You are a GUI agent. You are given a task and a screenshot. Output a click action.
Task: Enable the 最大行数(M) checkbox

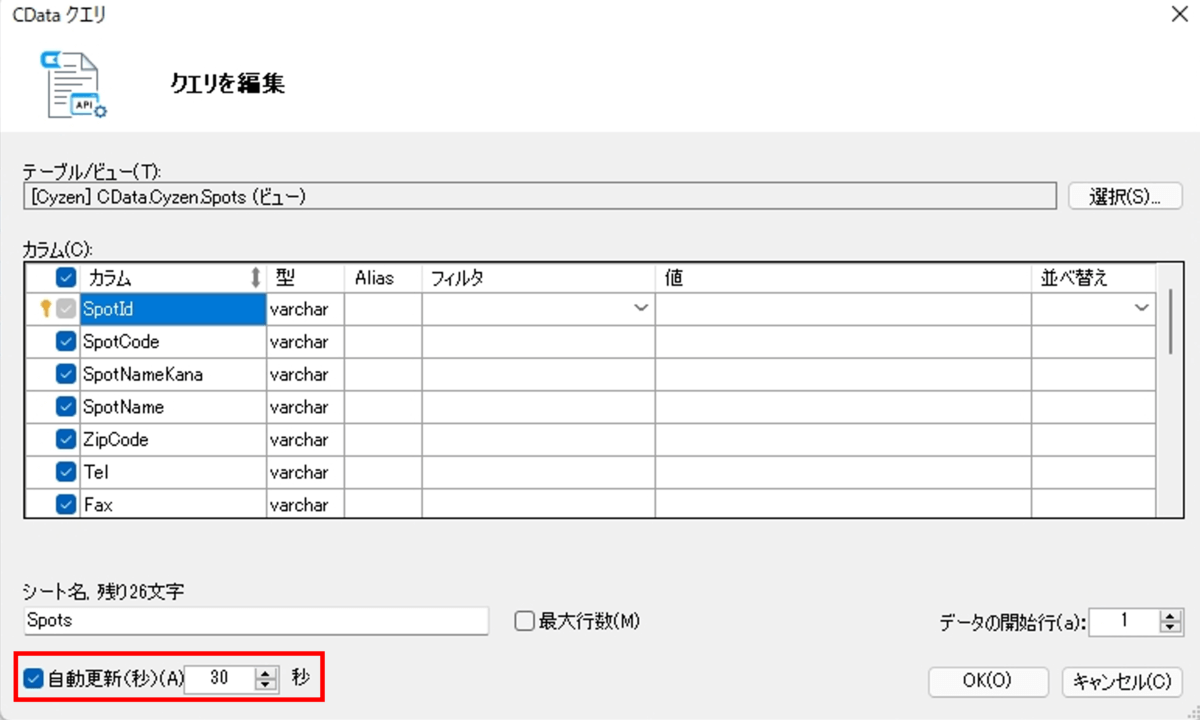click(x=525, y=621)
